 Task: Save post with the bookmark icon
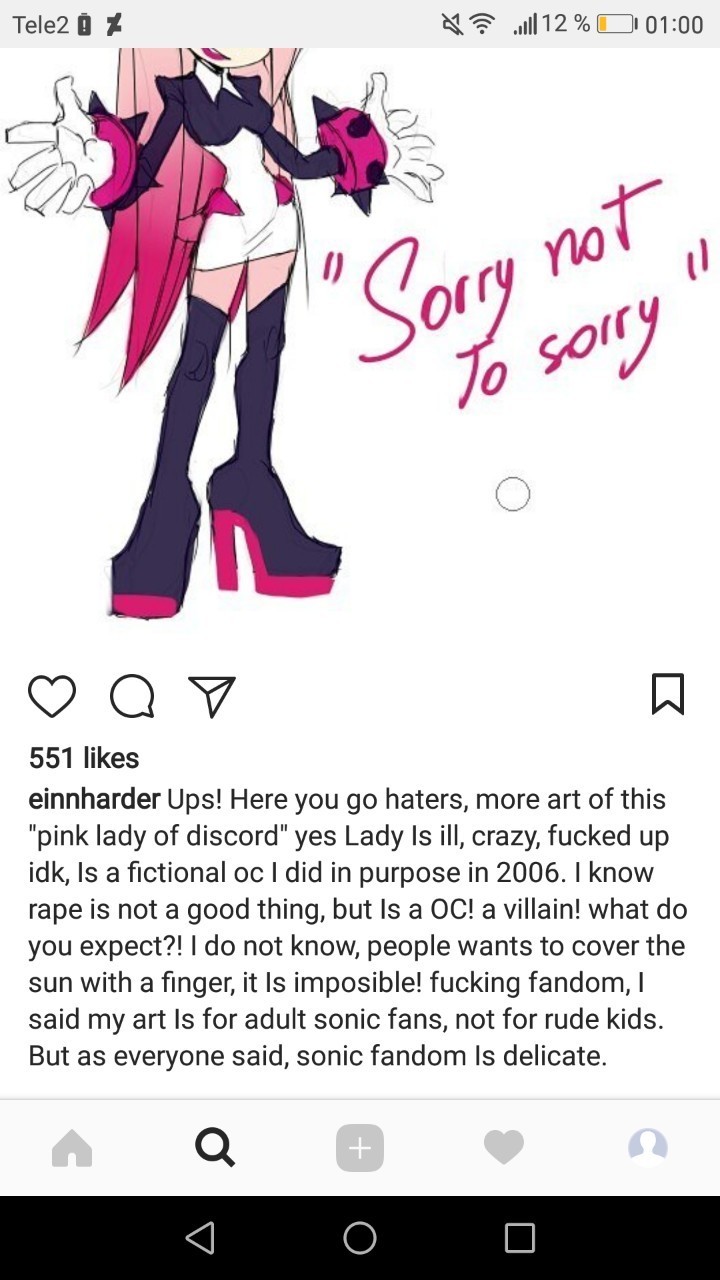coord(668,694)
